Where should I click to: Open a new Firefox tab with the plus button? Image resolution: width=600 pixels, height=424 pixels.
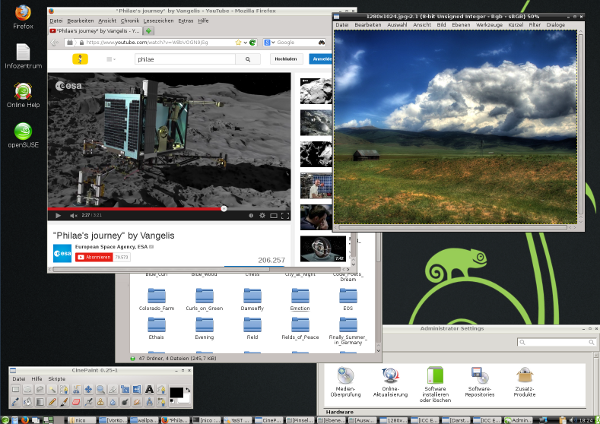point(148,31)
